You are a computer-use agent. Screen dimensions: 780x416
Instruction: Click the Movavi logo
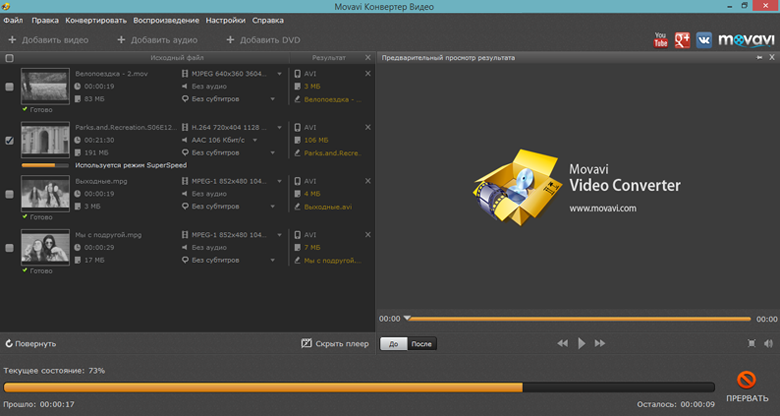[746, 40]
